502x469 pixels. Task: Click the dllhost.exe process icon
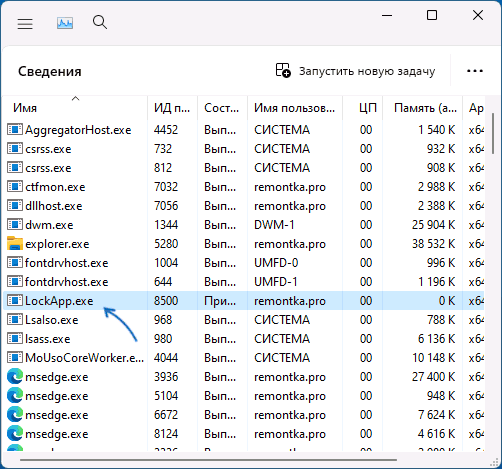pyautogui.click(x=15, y=205)
